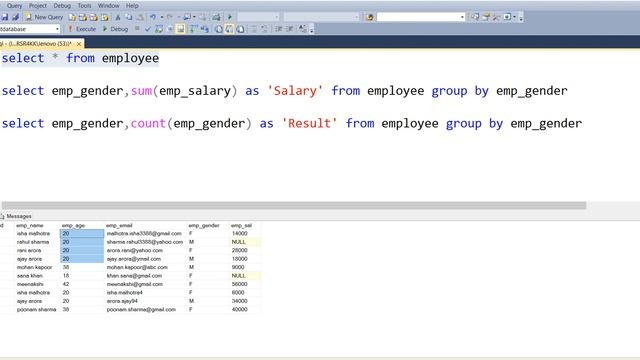The image size is (640, 360).
Task: Open the Find combo box dropdown arrow
Action: tap(462, 17)
